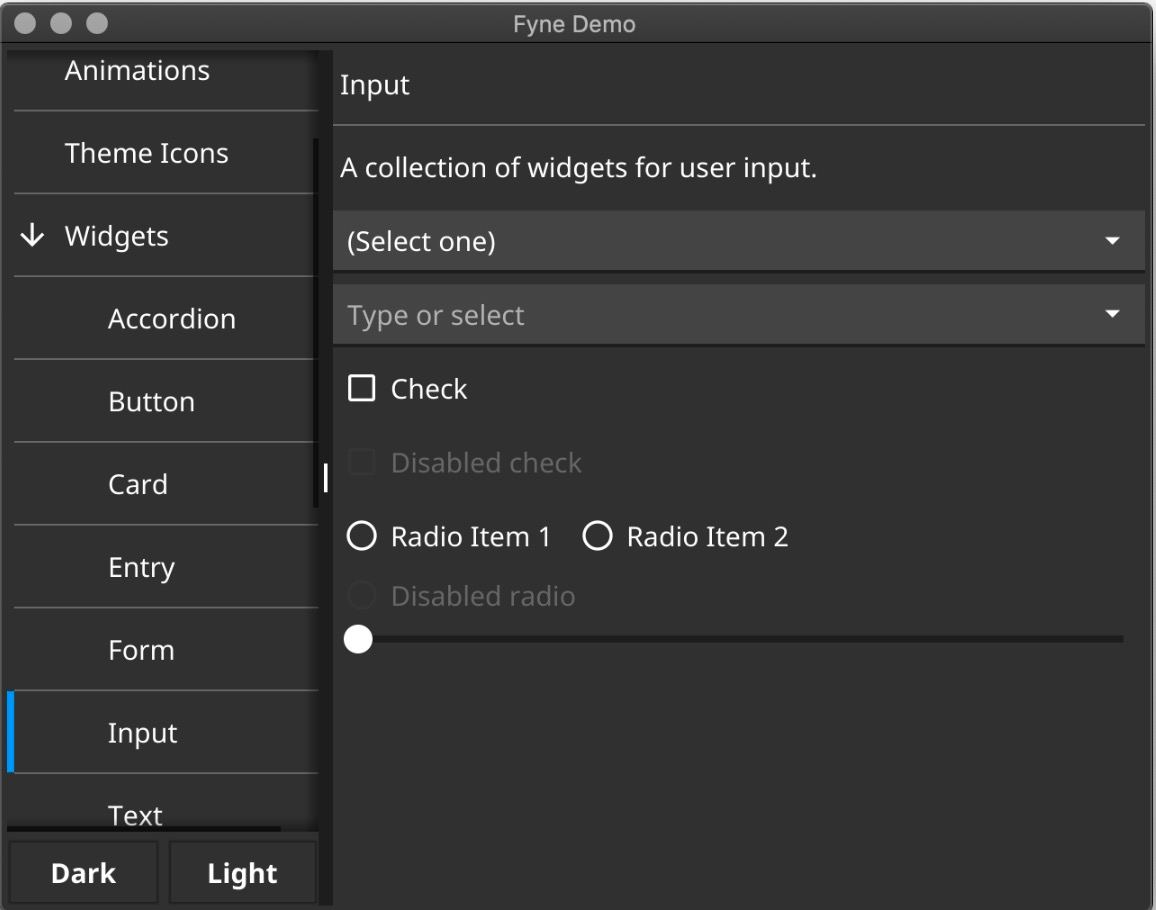Collapse the Widgets tree arrow icon
The image size is (1156, 910).
click(32, 236)
